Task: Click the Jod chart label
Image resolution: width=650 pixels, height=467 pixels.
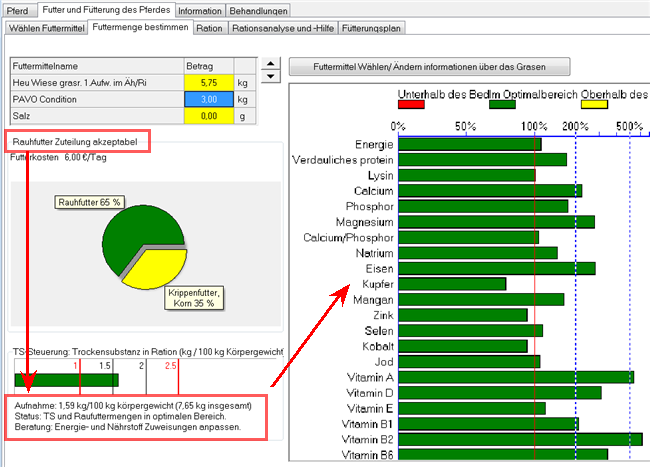Action: tap(384, 362)
